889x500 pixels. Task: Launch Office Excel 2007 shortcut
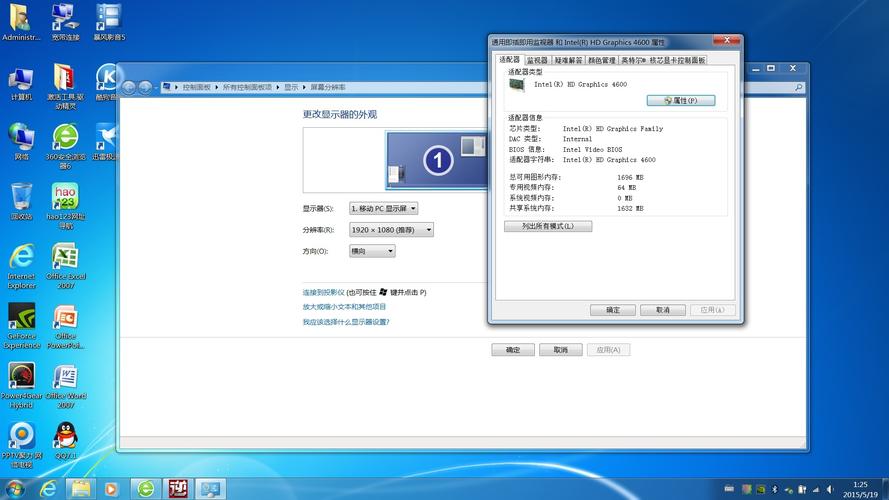pos(65,266)
